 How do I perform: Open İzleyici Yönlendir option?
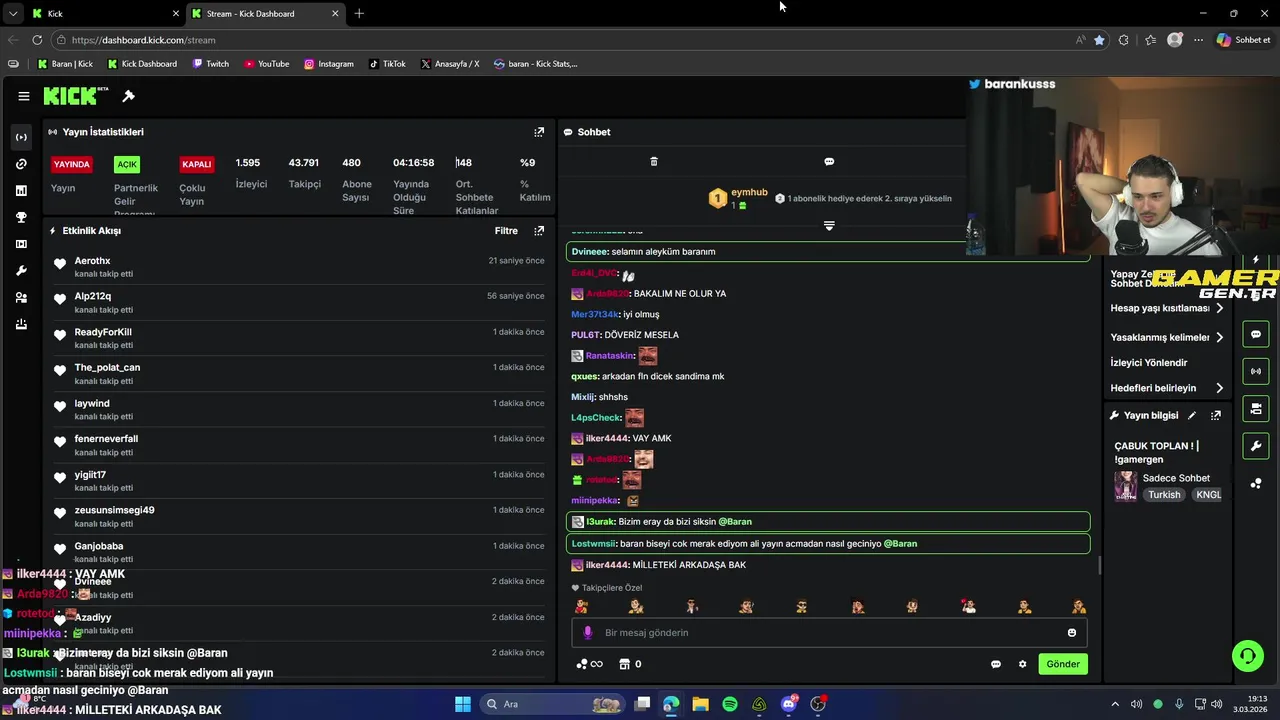(x=1149, y=363)
